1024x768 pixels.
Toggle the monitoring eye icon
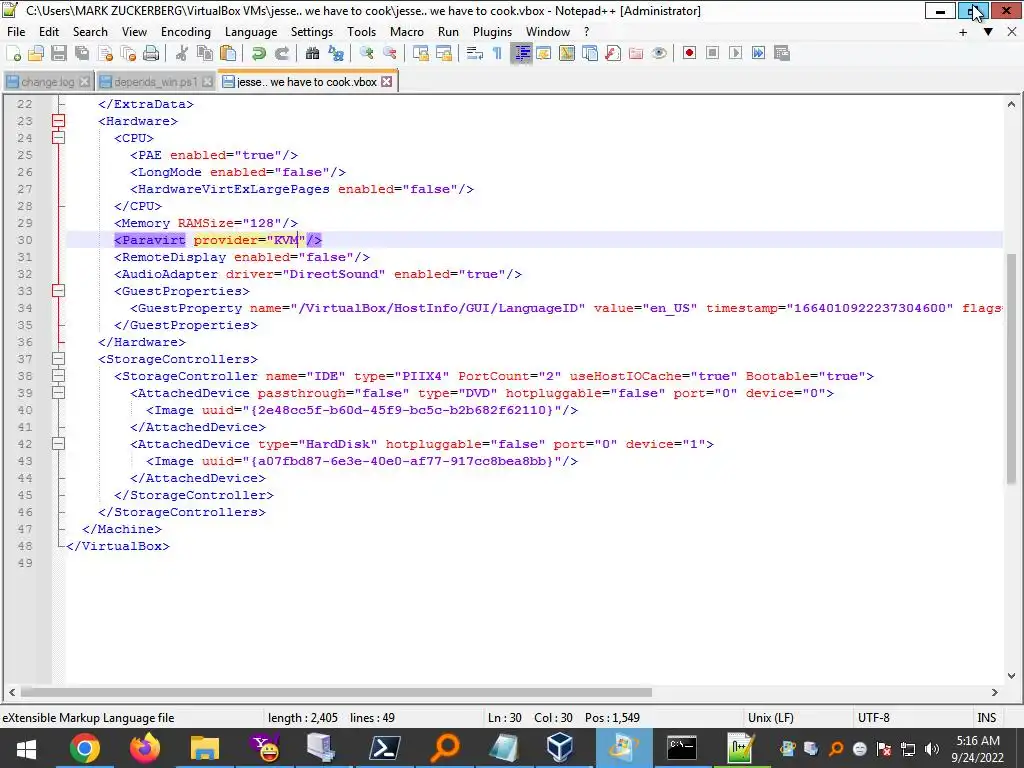point(659,54)
